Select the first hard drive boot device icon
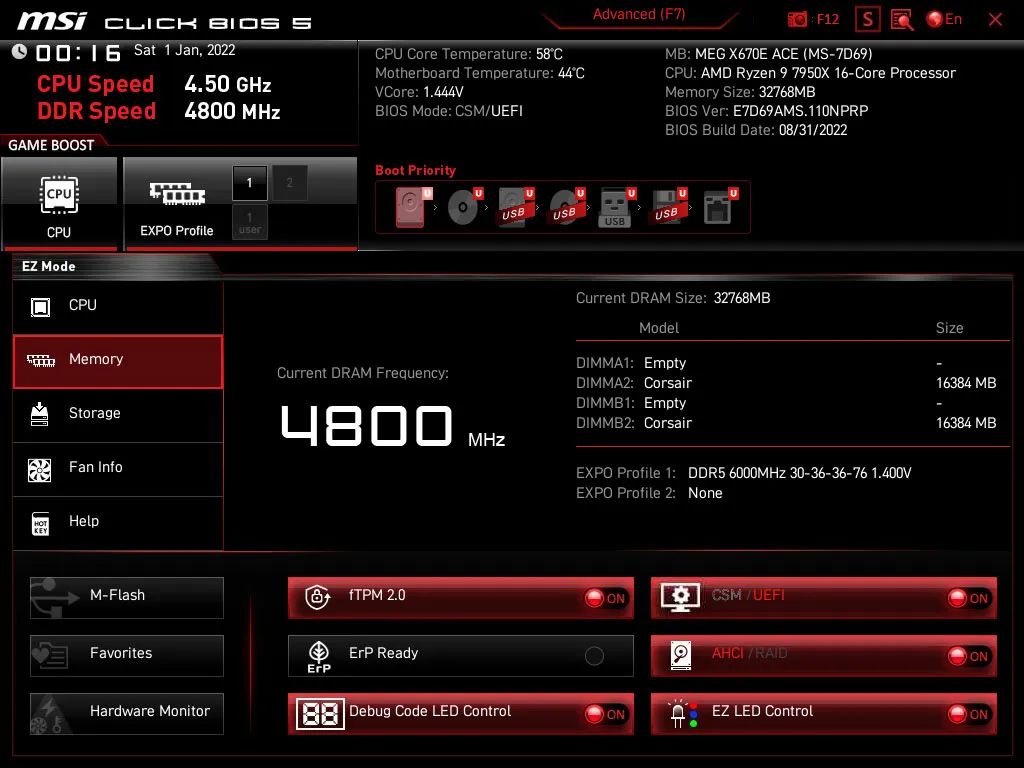 (x=411, y=207)
